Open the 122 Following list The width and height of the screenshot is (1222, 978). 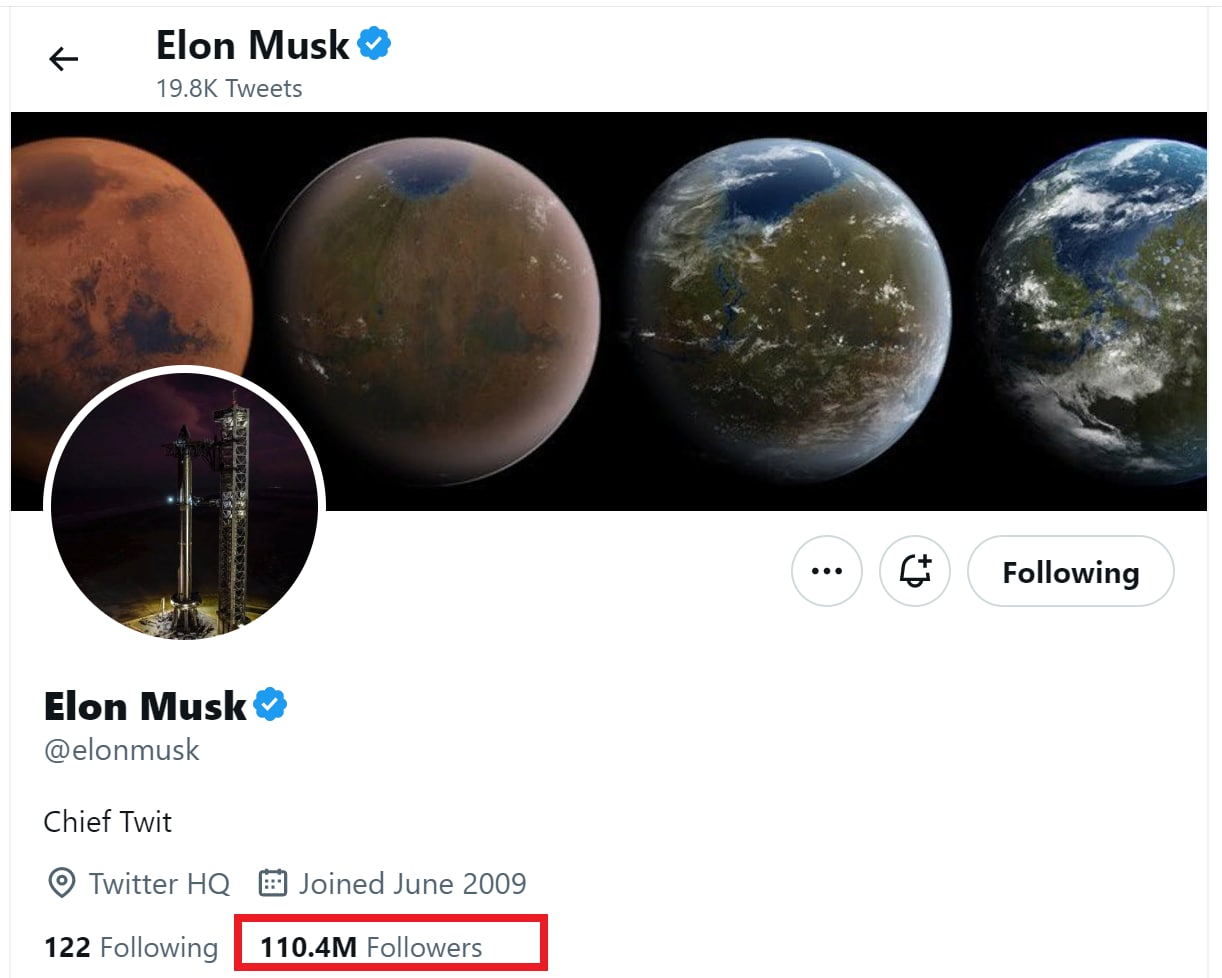coord(131,947)
